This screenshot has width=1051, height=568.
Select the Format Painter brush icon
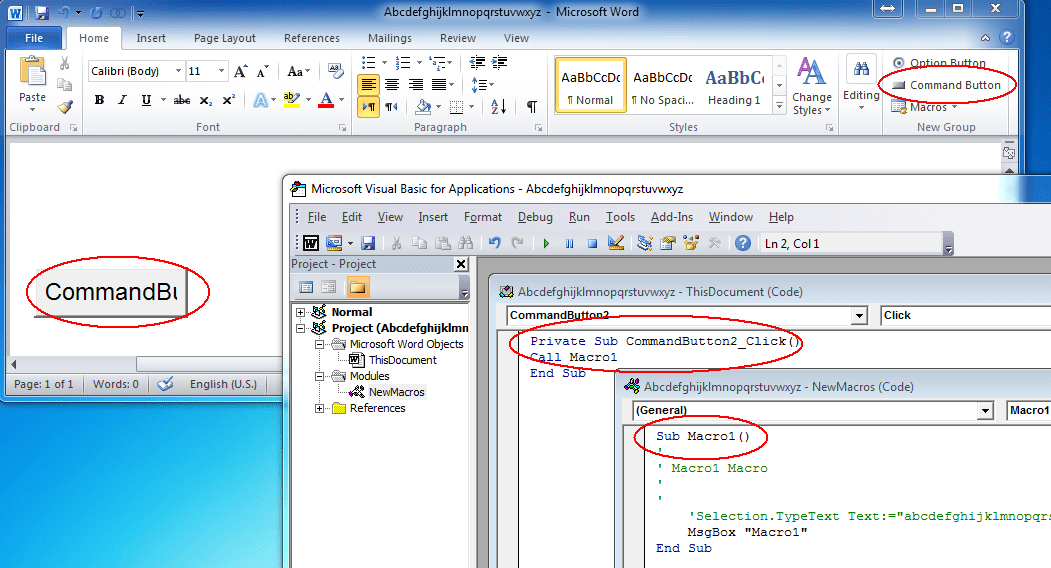(64, 107)
